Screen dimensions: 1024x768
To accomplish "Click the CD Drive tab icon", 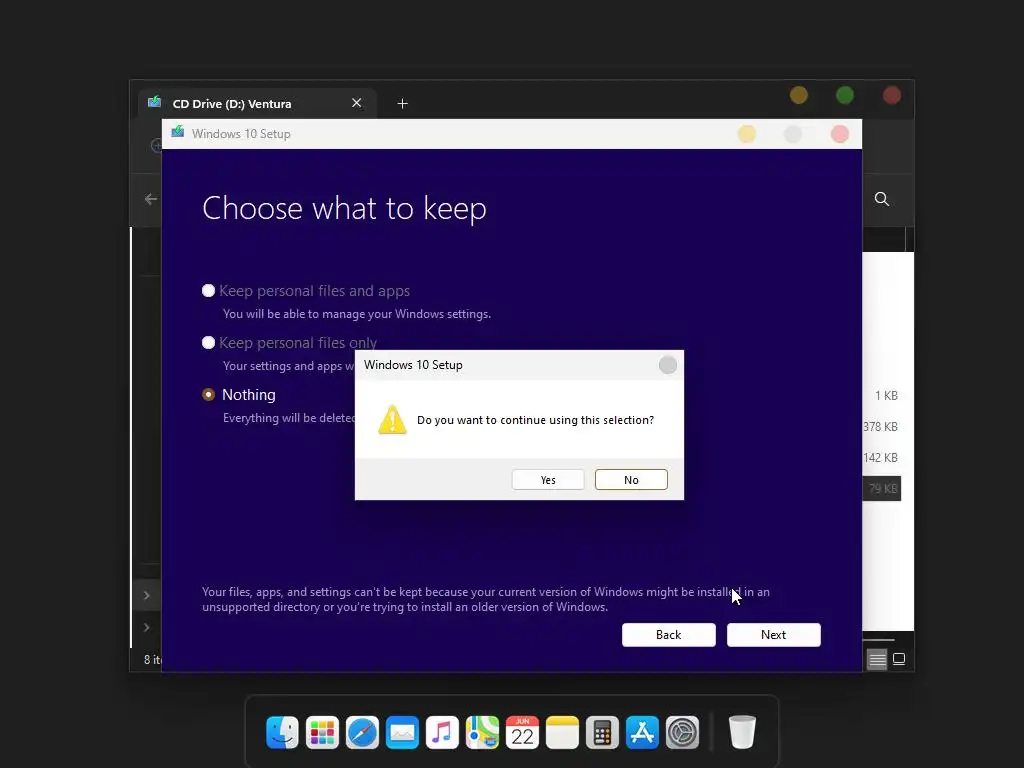I will pos(155,102).
